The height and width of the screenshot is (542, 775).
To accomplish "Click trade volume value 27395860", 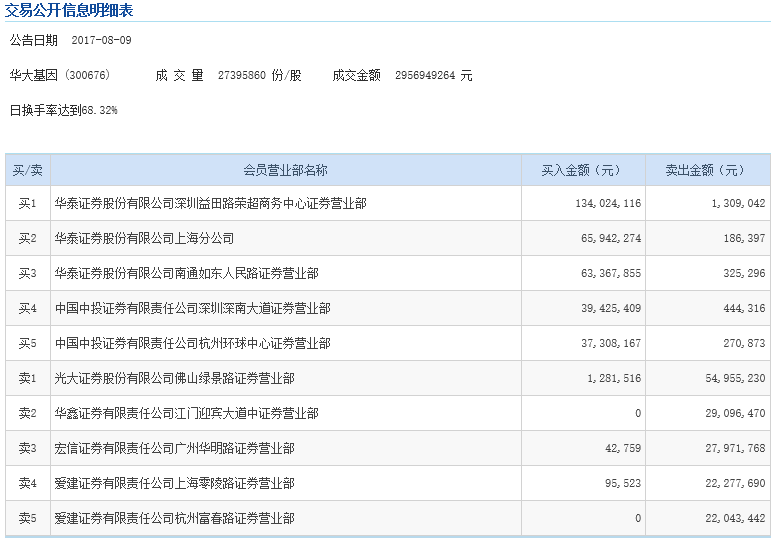I will pos(242,75).
